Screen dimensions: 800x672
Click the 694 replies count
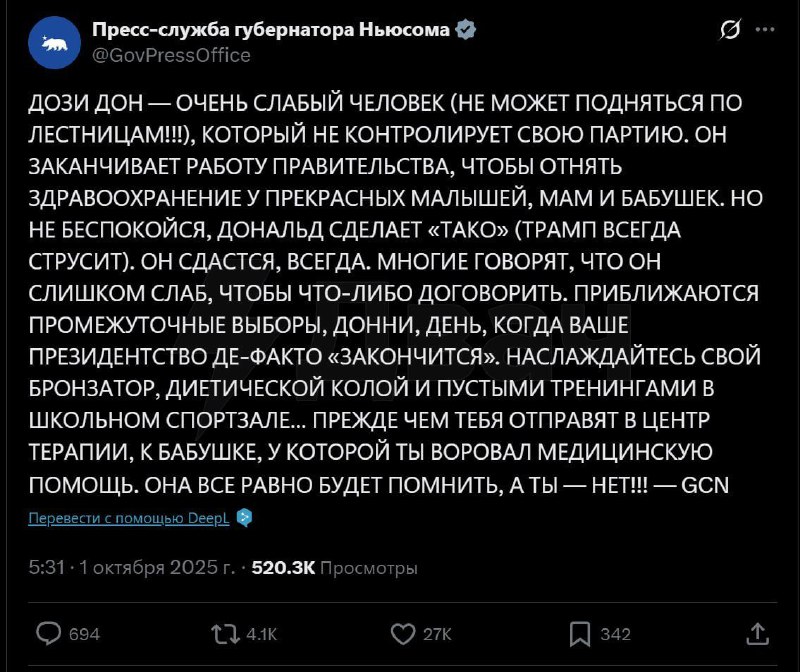pyautogui.click(x=85, y=633)
